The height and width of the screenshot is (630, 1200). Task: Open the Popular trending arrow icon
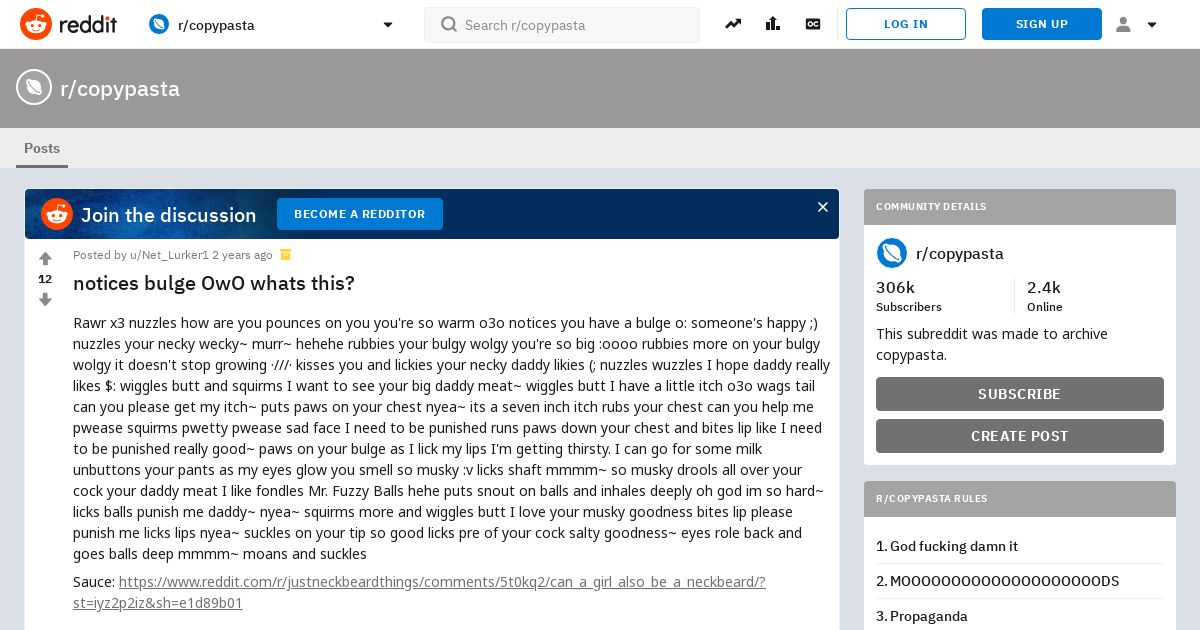733,24
